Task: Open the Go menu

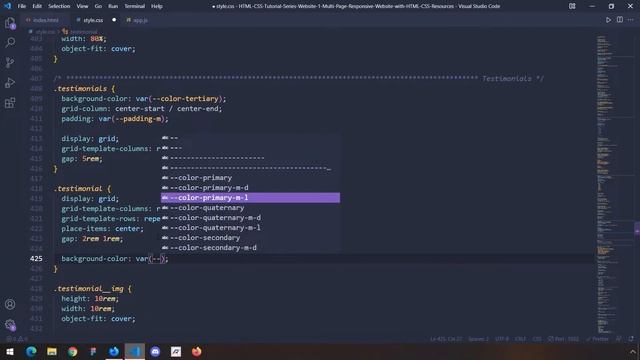Action: point(98,6)
